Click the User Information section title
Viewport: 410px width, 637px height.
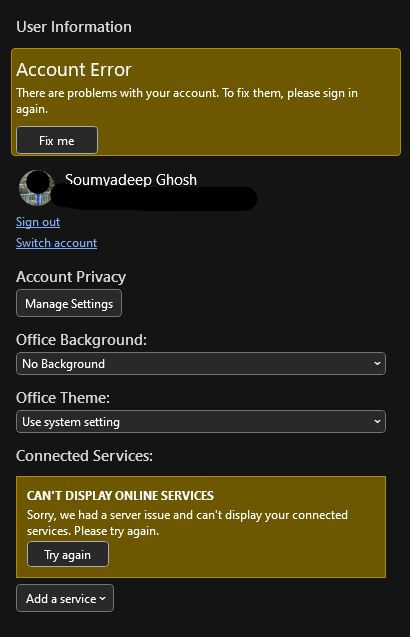[x=74, y=27]
